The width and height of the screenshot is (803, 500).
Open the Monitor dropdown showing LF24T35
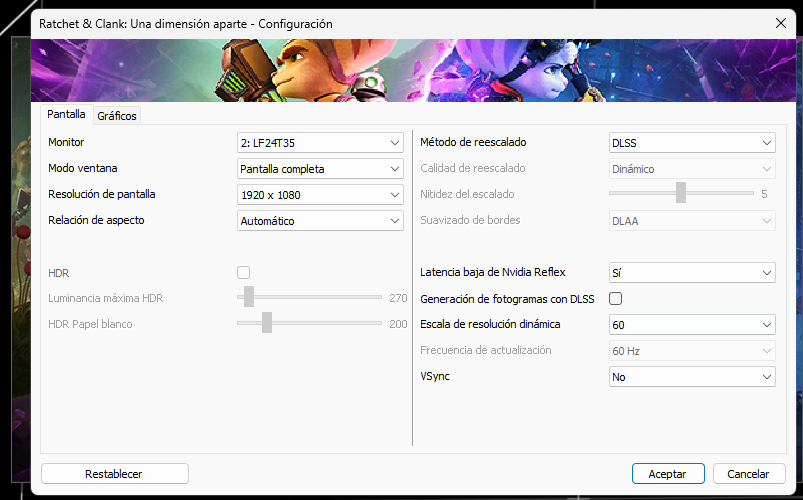tap(320, 143)
